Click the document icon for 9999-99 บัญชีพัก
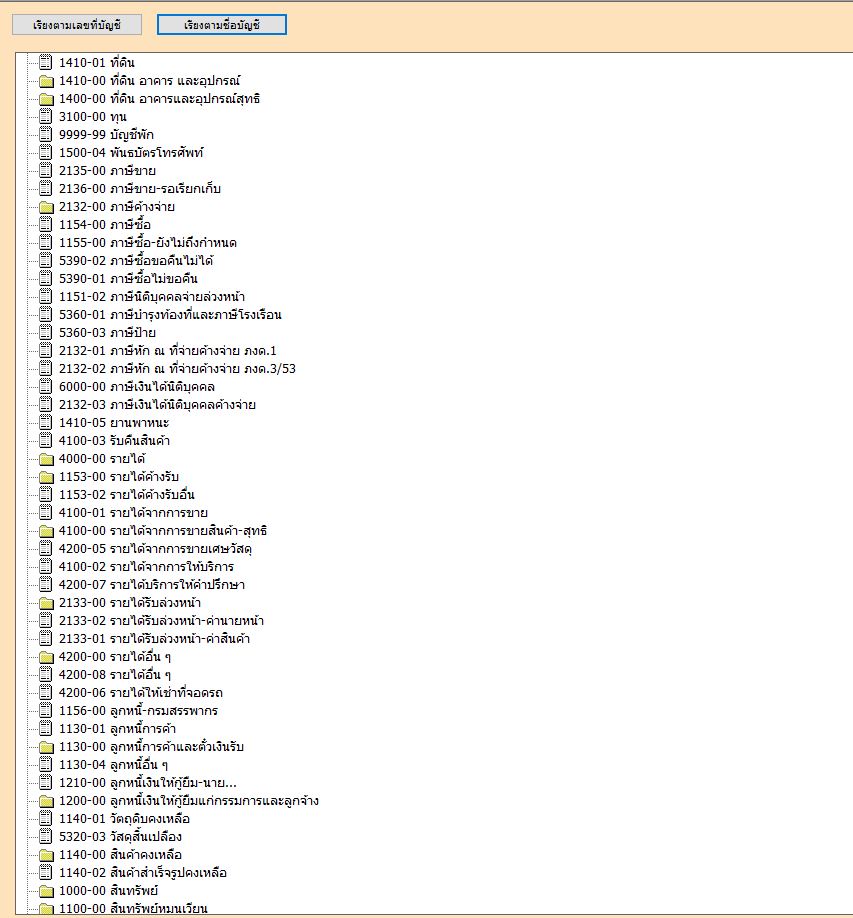This screenshot has width=853, height=918. pos(45,134)
